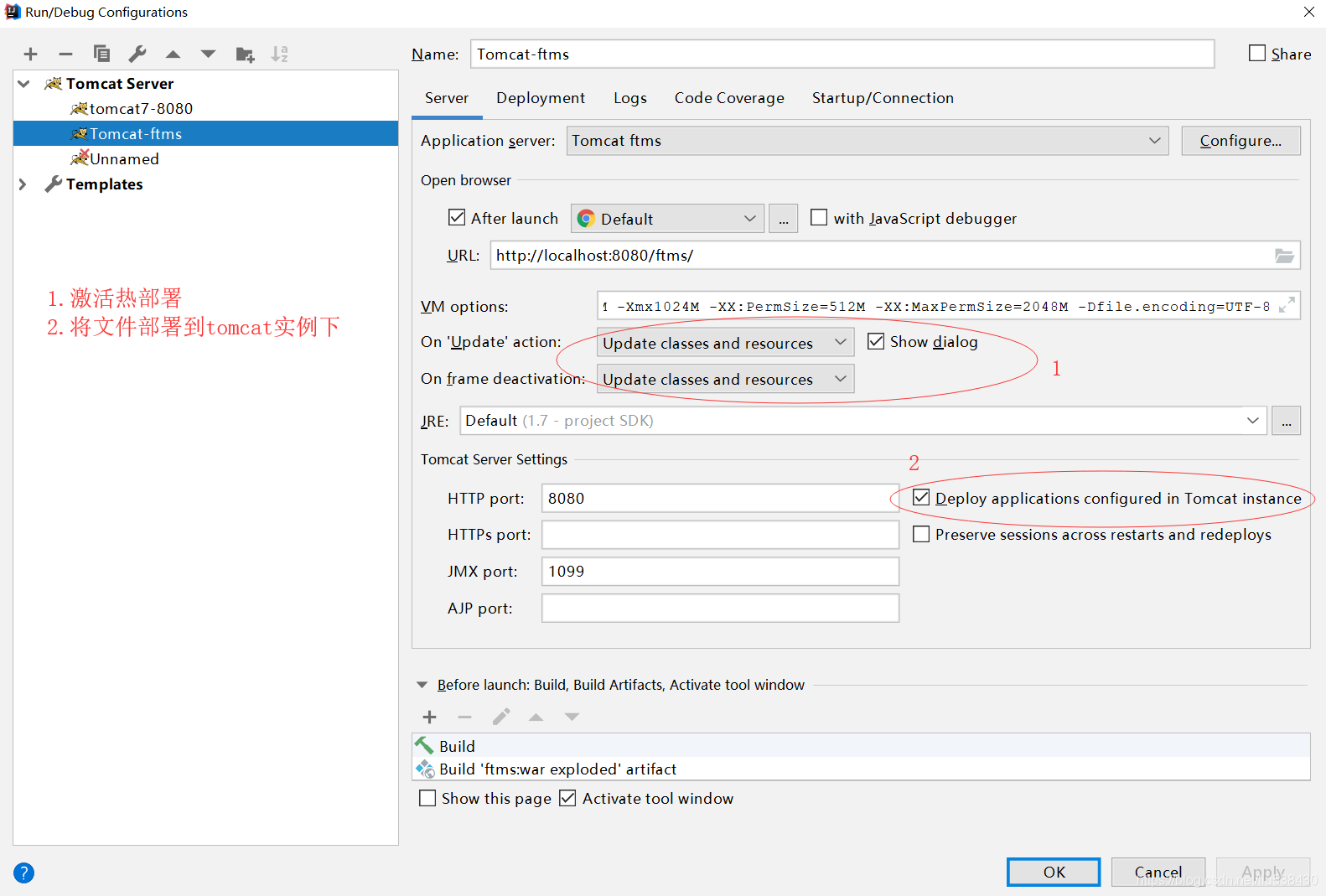Viewport: 1326px width, 896px height.
Task: Switch to the Startup/Connection tab
Action: click(x=883, y=98)
